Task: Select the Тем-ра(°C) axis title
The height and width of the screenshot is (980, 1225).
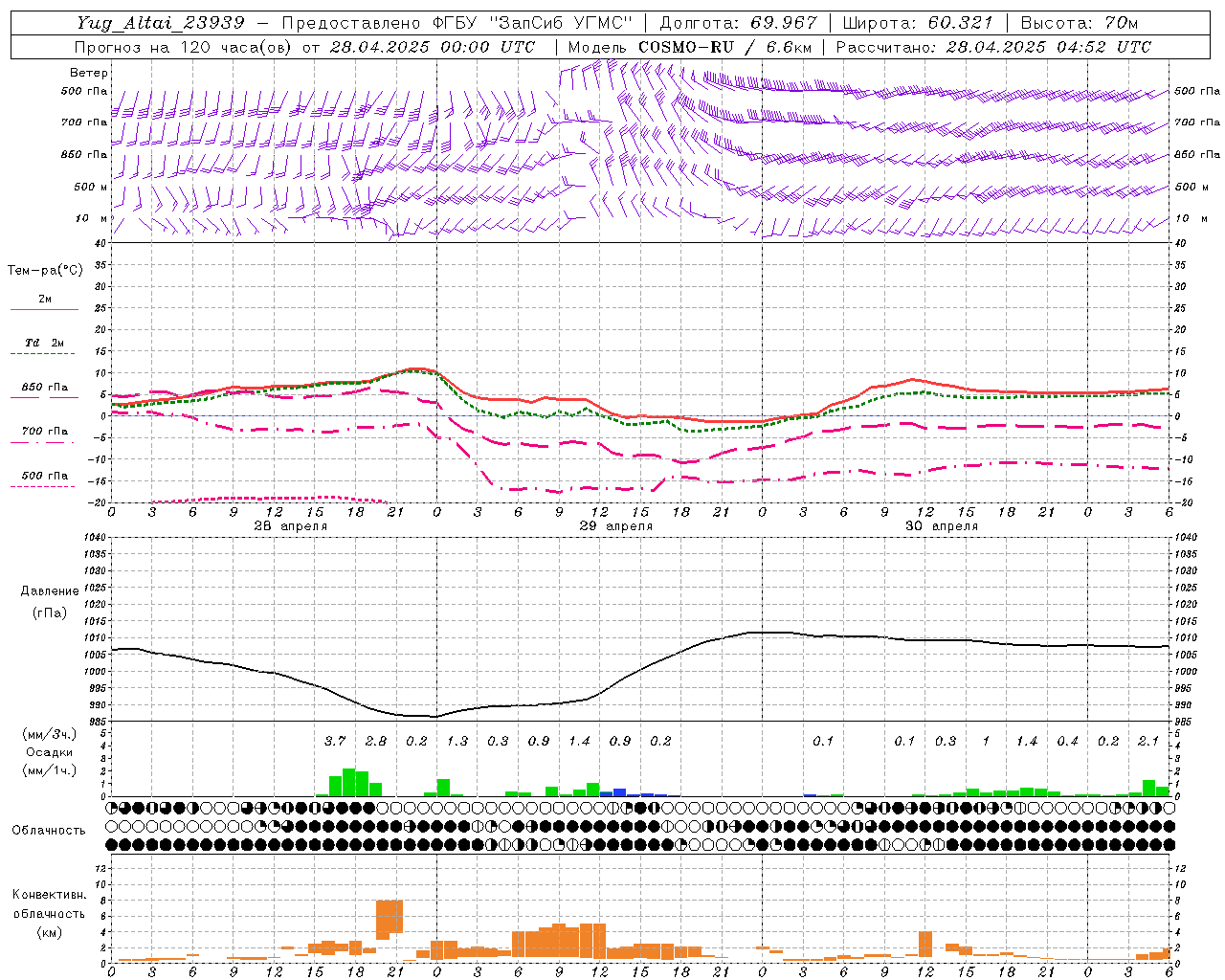Action: [45, 271]
